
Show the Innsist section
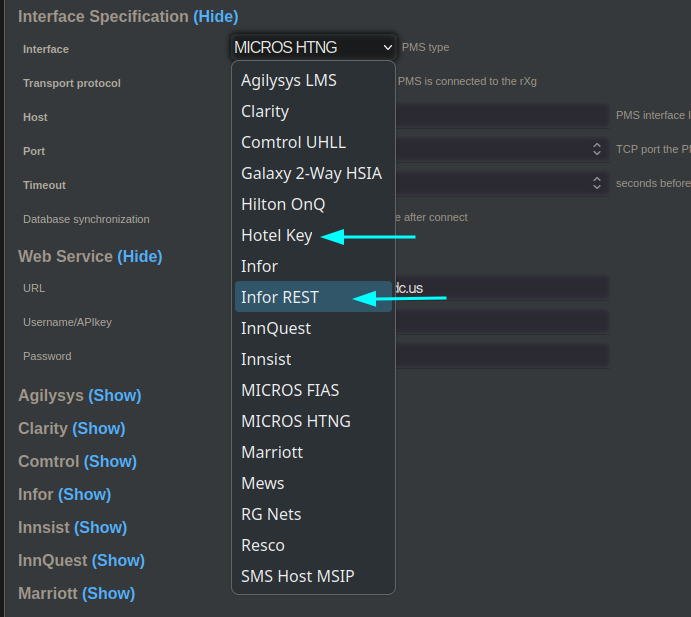click(x=100, y=528)
